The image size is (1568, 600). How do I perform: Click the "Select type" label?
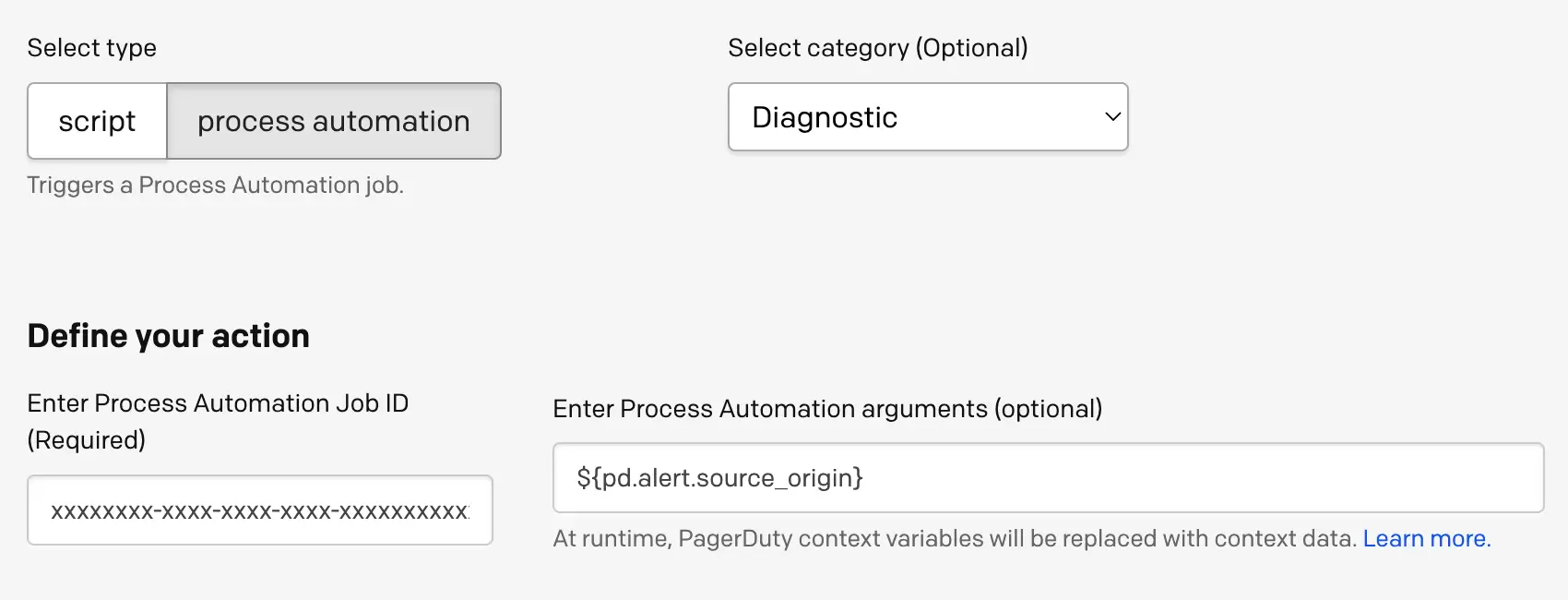coord(92,48)
